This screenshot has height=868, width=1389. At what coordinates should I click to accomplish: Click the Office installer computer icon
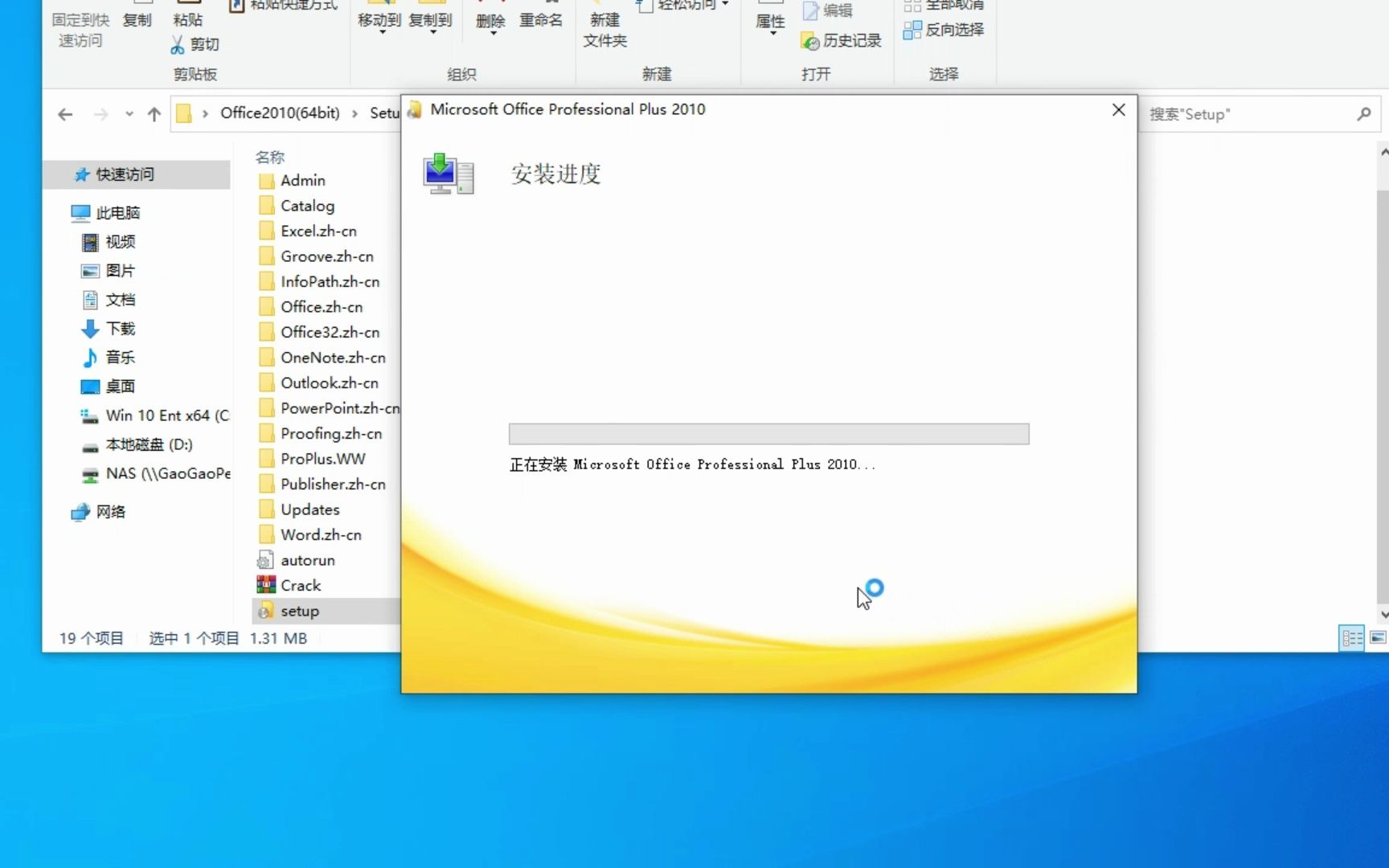point(449,174)
